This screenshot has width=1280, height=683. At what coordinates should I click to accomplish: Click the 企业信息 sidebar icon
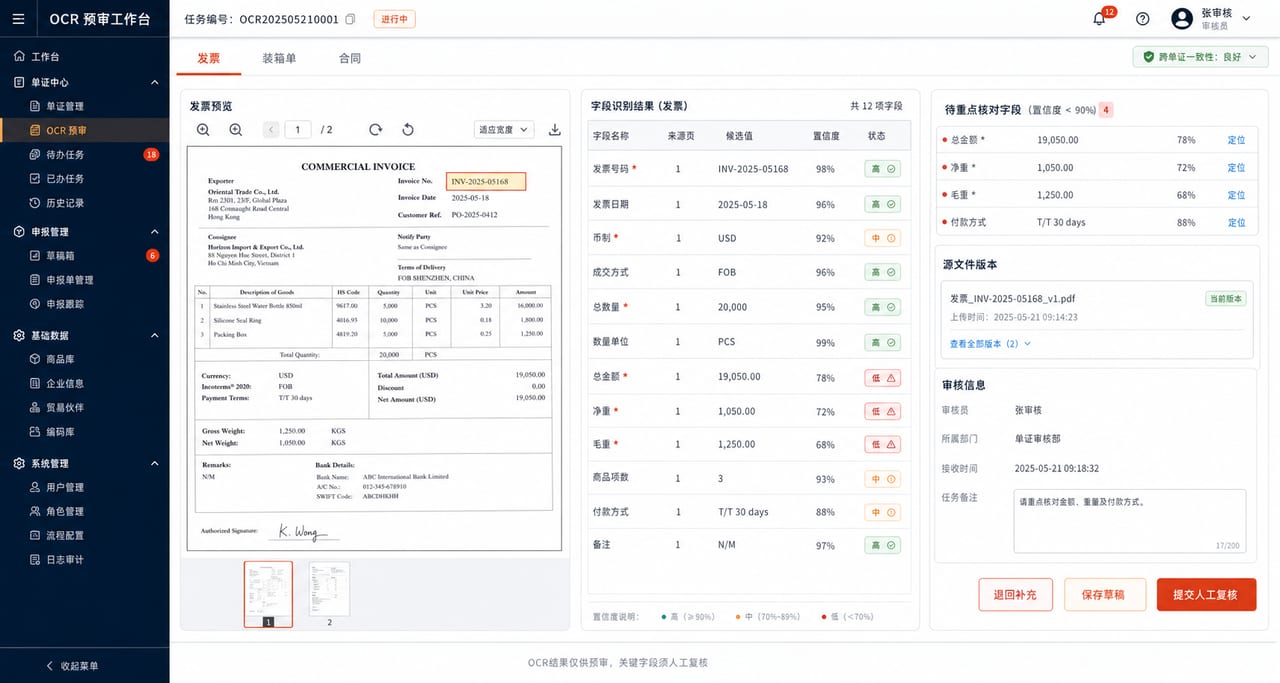[36, 383]
